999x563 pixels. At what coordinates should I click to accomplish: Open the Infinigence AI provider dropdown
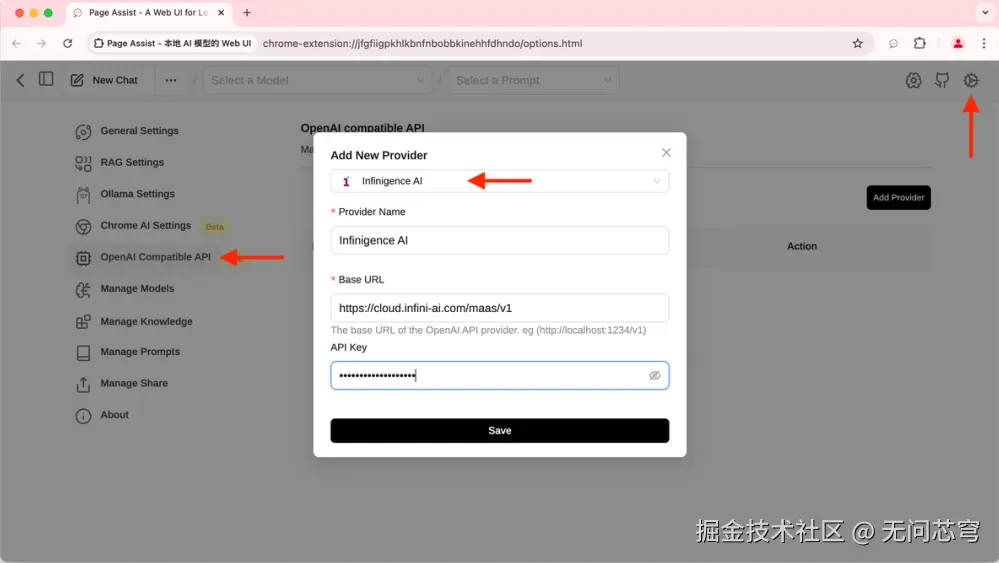point(500,181)
